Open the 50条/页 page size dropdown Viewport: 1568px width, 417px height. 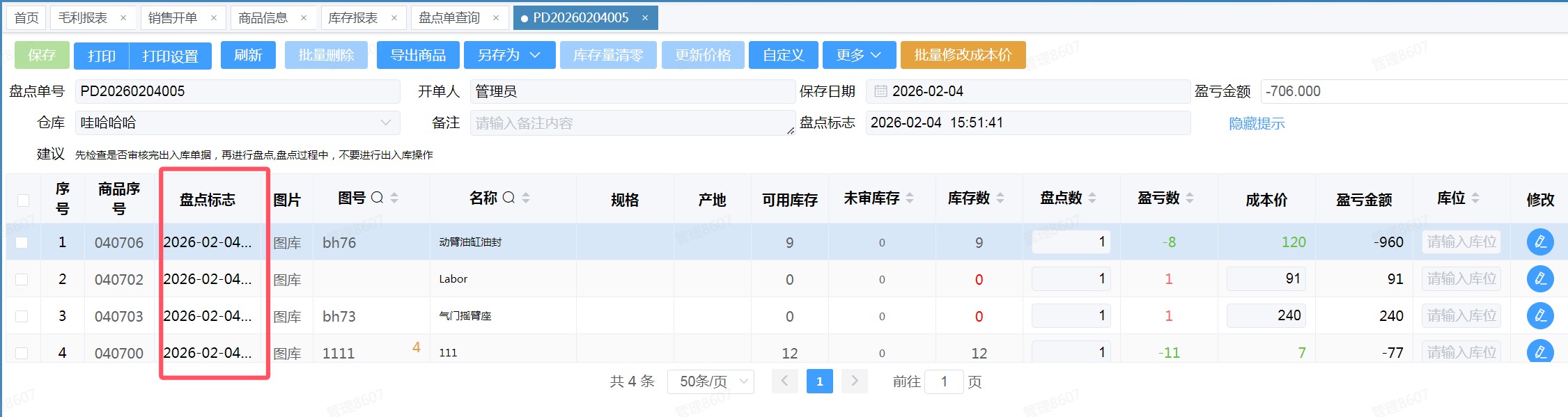(711, 381)
